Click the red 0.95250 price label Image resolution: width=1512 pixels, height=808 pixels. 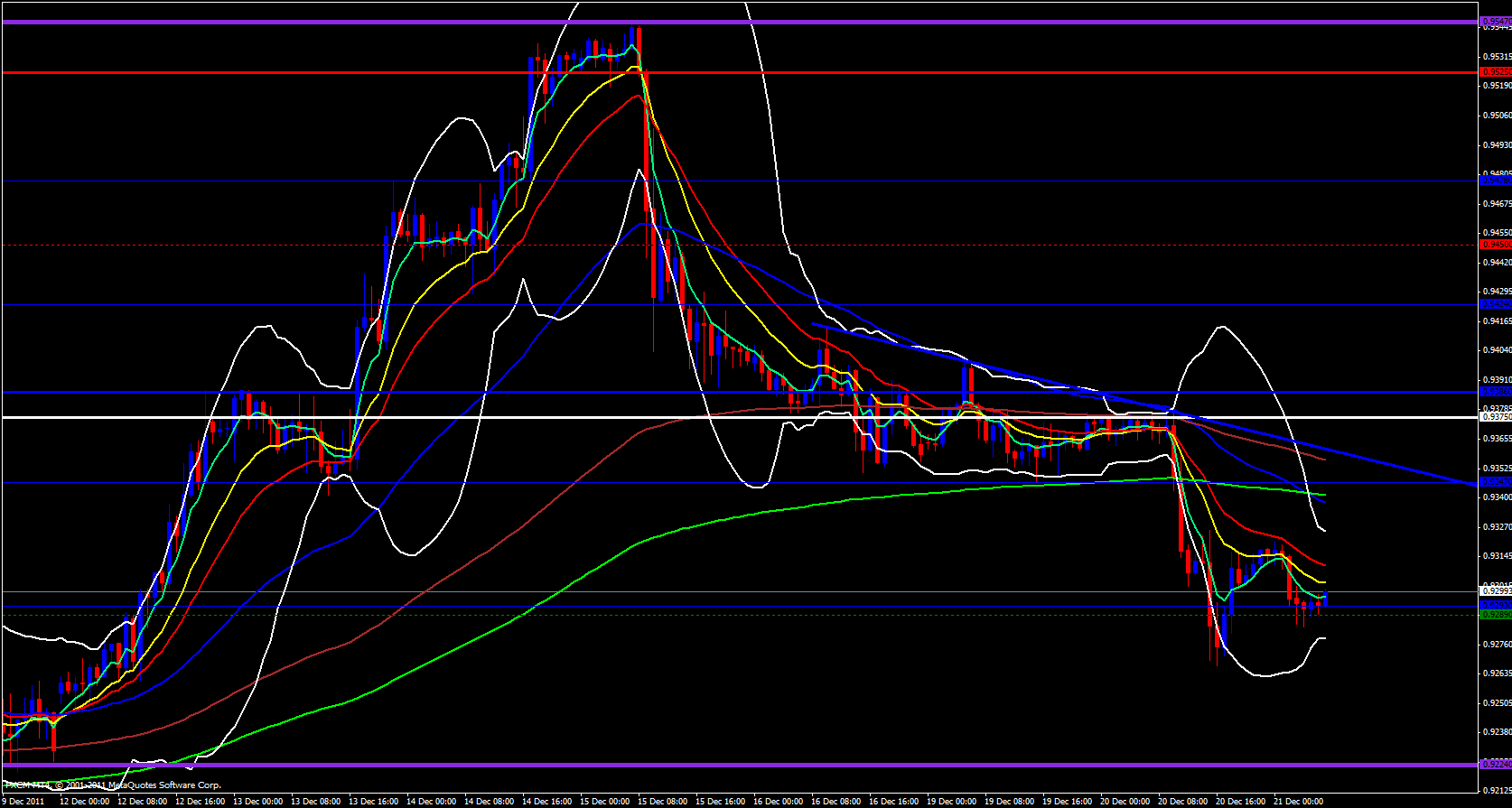click(x=1495, y=71)
